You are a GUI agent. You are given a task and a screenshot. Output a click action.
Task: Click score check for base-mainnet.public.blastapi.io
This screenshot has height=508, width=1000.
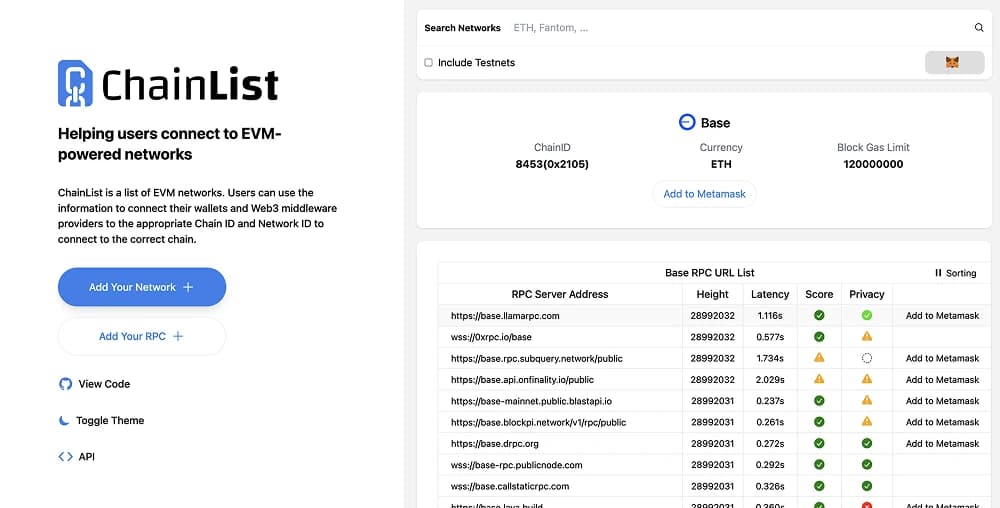click(819, 400)
